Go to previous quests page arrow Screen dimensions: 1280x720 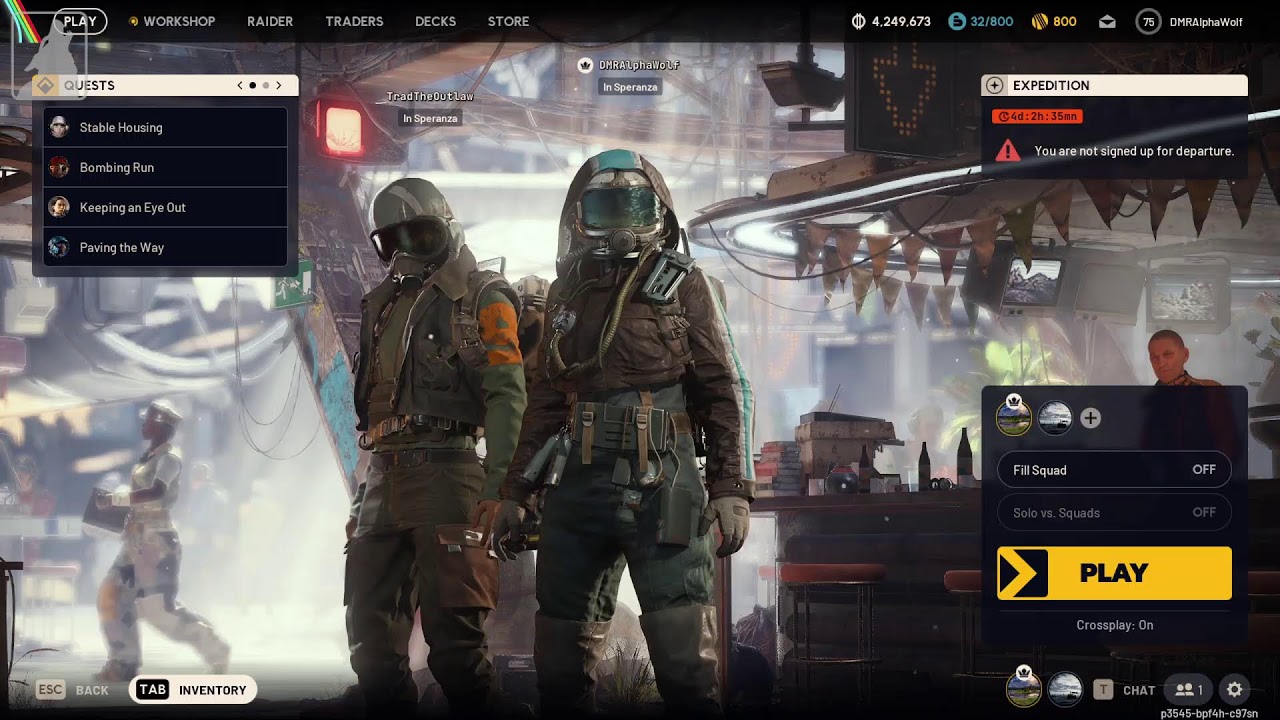tap(240, 85)
